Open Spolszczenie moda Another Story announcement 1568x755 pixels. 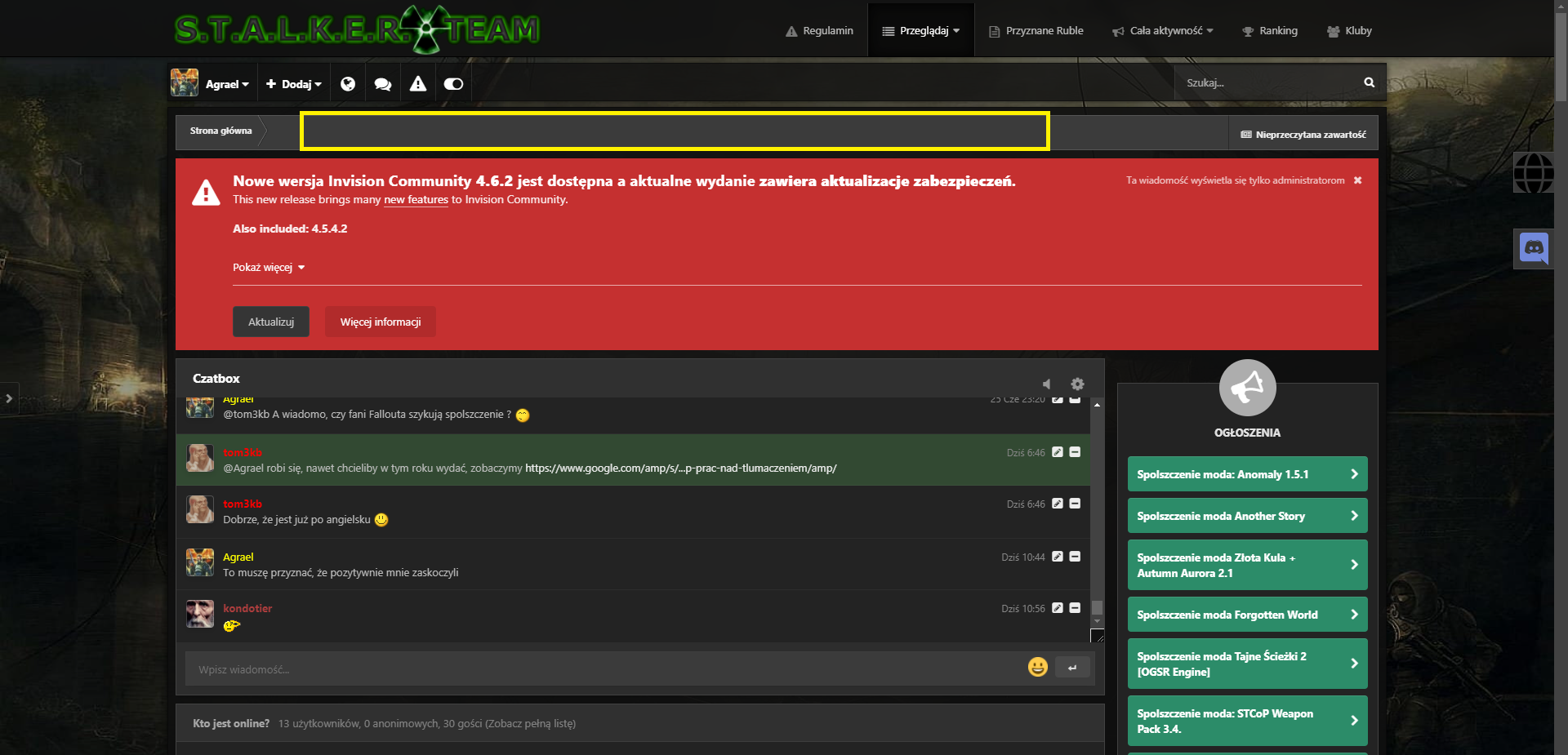click(1247, 516)
